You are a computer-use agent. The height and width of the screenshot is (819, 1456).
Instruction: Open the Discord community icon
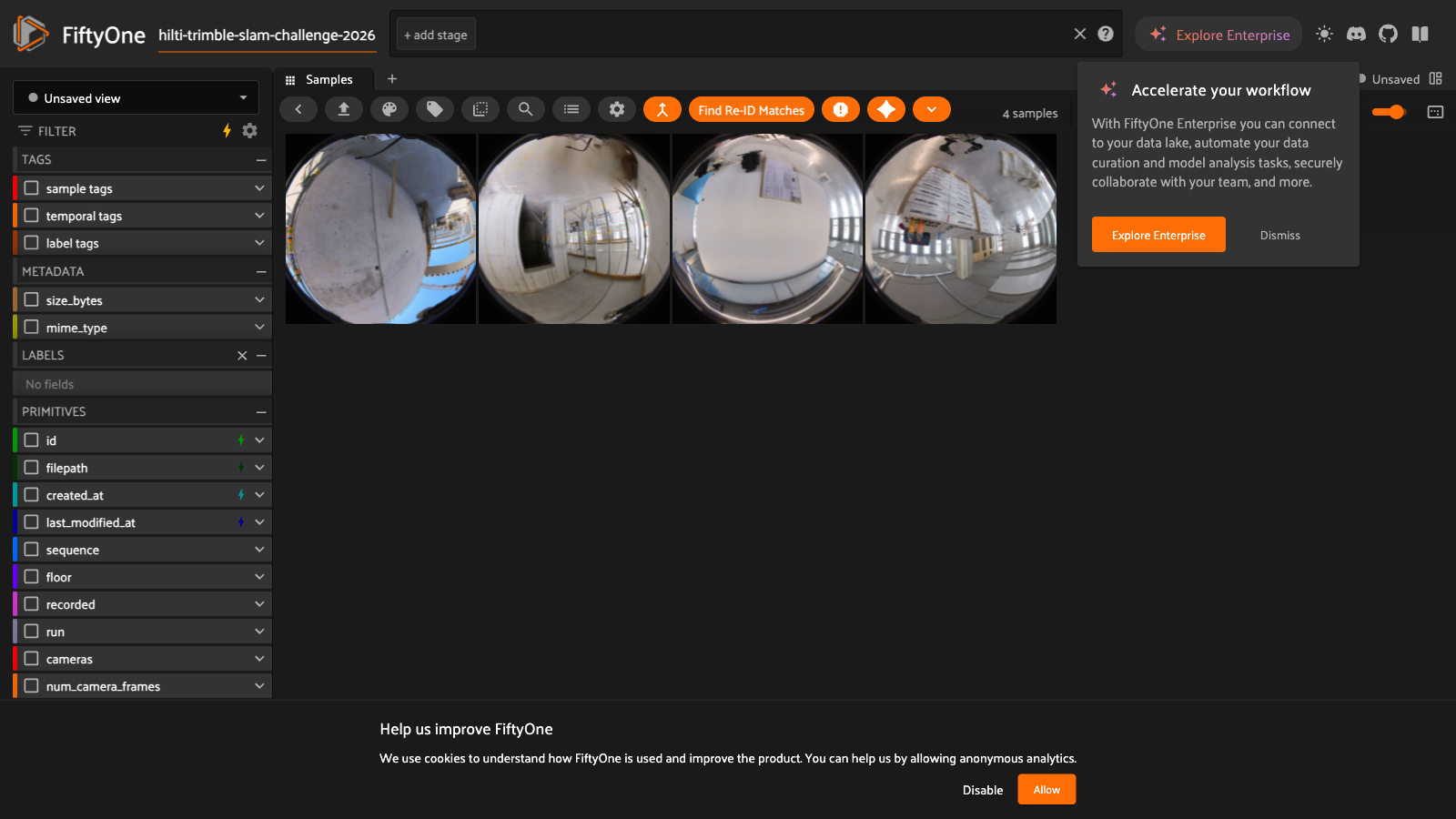click(x=1356, y=34)
